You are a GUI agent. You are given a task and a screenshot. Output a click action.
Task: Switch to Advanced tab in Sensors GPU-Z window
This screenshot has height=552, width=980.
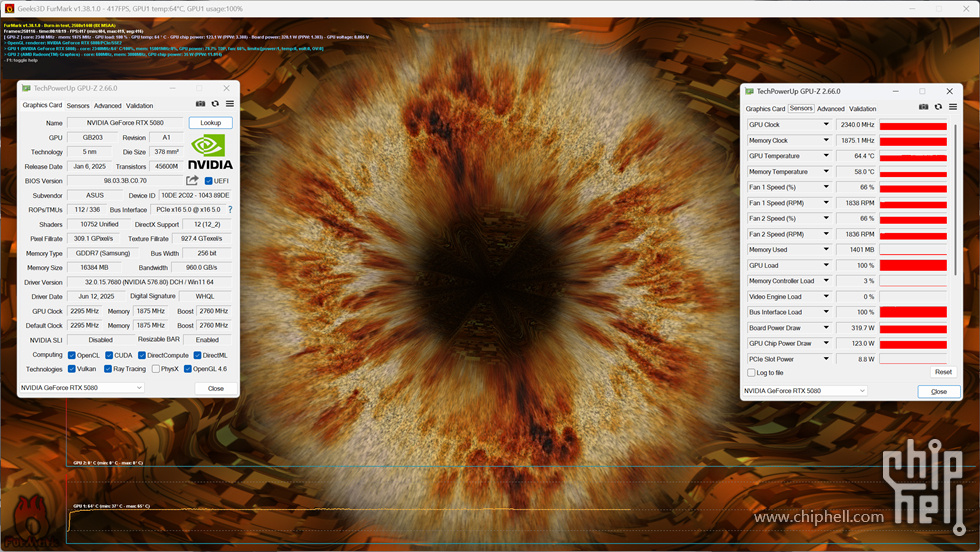click(831, 109)
